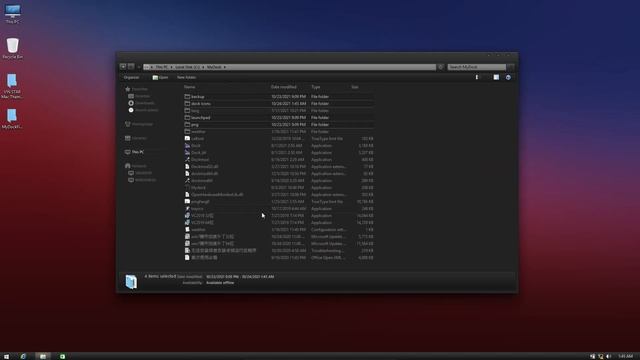Select the VC2019 32-bit installer file
Viewport: 640px width, 360px height.
[x=278, y=216]
